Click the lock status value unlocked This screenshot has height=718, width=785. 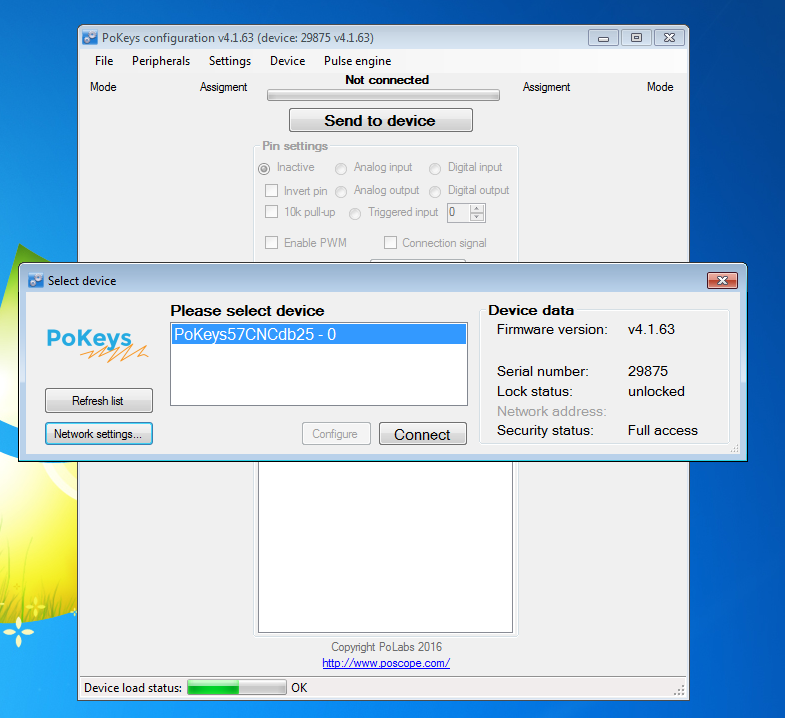point(656,391)
